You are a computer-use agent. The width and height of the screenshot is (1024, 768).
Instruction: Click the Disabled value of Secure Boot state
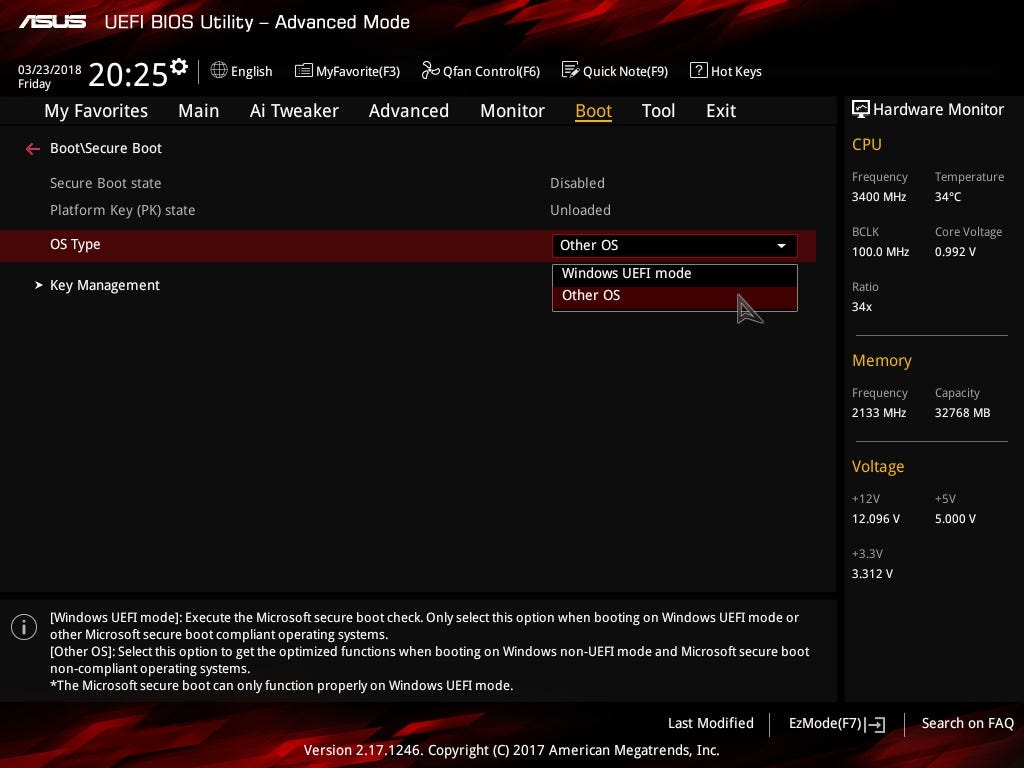point(577,184)
